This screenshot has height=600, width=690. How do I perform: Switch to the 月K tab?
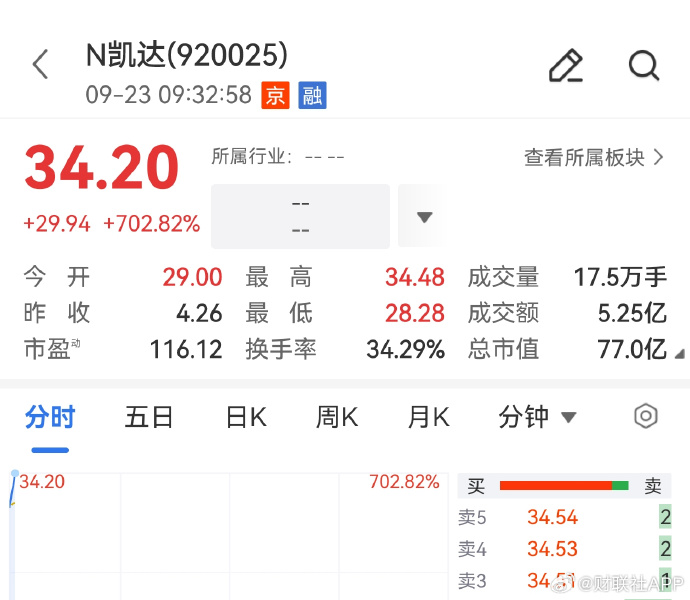(429, 416)
